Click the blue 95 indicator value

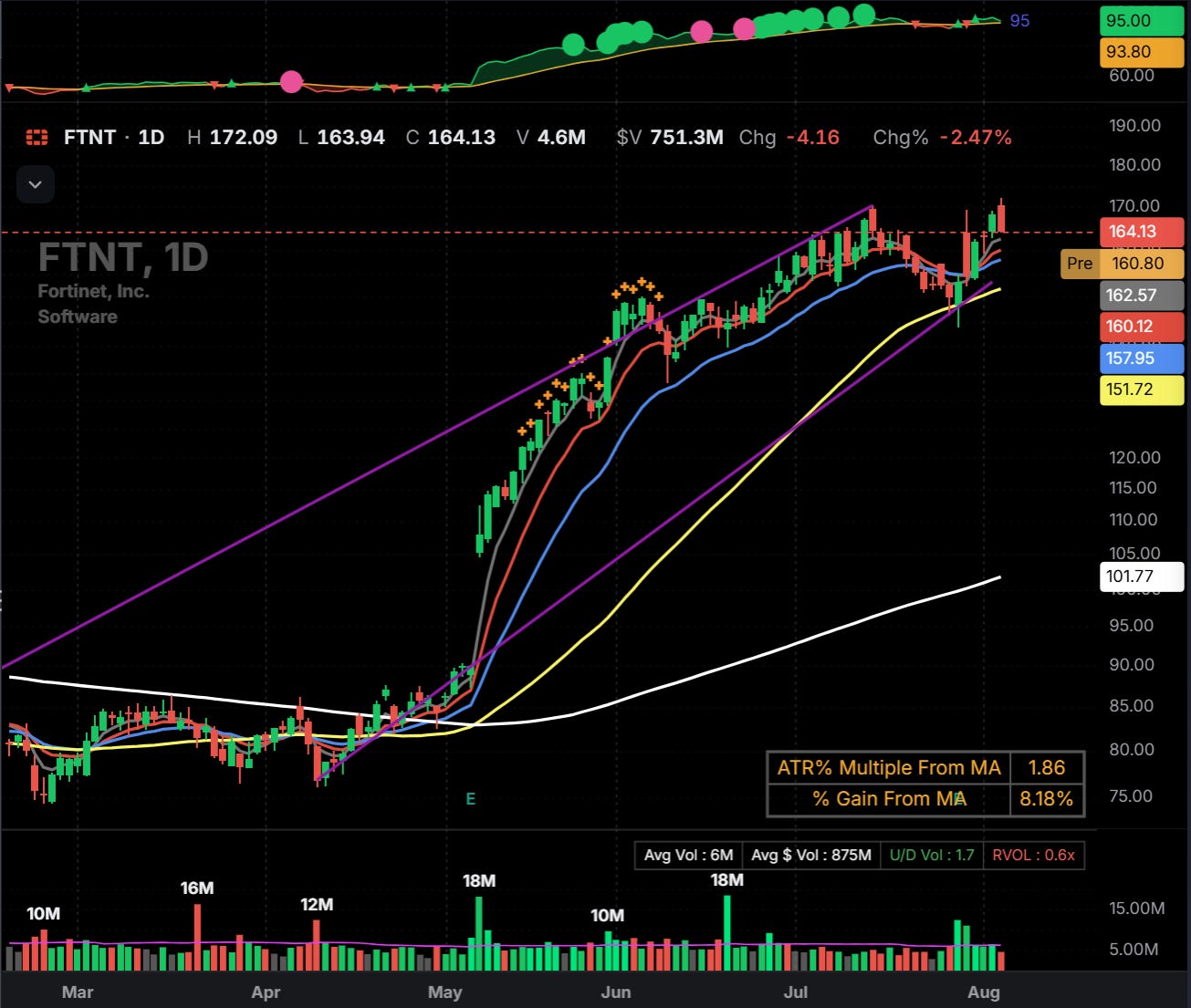click(x=1019, y=20)
